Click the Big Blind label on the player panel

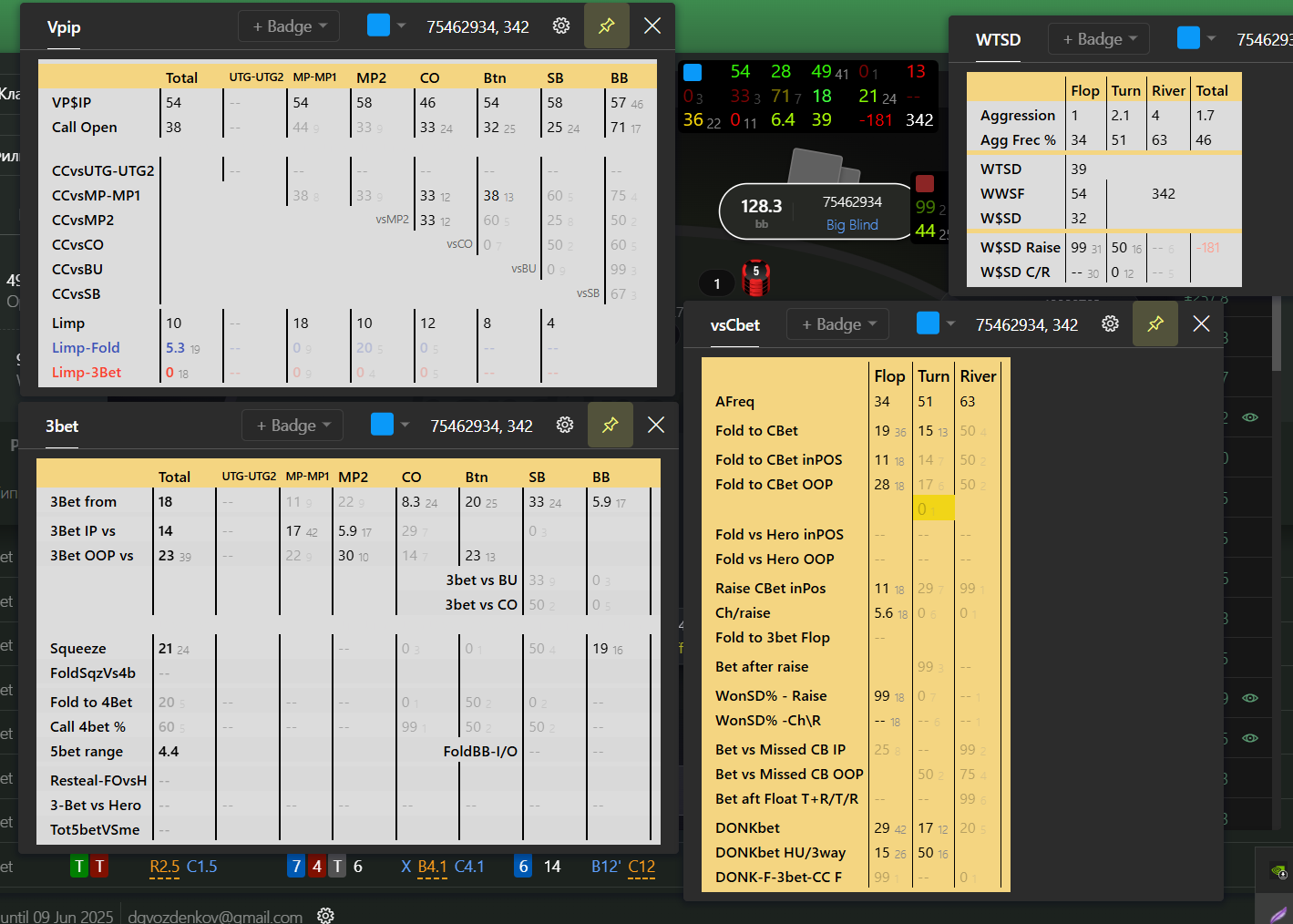pyautogui.click(x=852, y=225)
